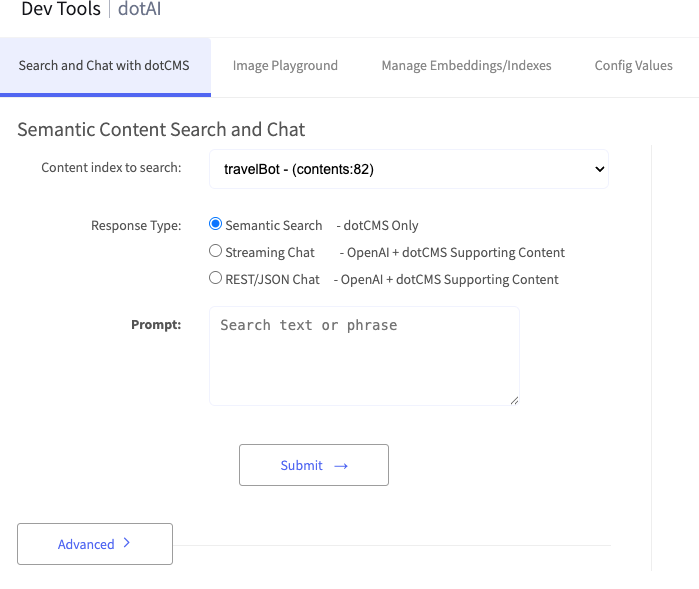This screenshot has height=589, width=699.
Task: Click the Dev Tools breadcrumb
Action: click(x=61, y=10)
